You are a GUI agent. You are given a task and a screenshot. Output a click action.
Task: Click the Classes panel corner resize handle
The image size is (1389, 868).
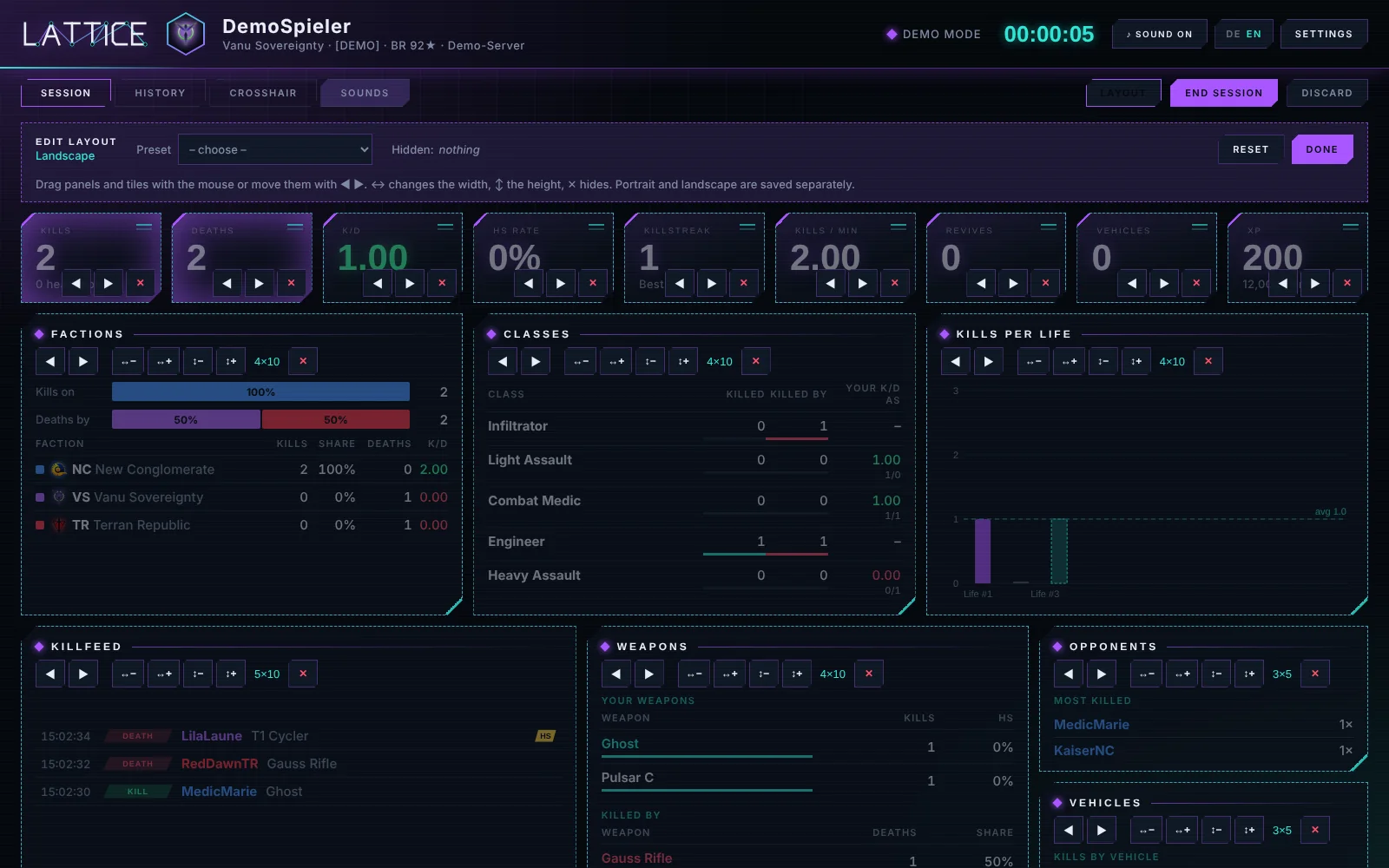coord(906,606)
